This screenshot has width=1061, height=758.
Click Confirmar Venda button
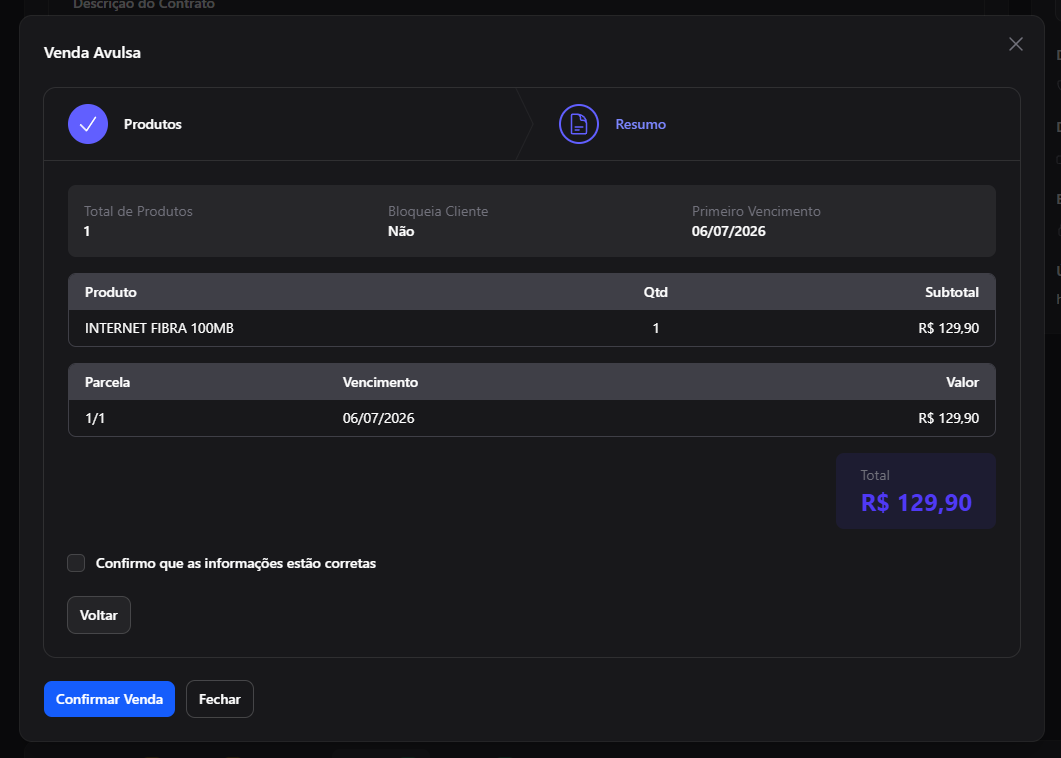click(x=110, y=699)
